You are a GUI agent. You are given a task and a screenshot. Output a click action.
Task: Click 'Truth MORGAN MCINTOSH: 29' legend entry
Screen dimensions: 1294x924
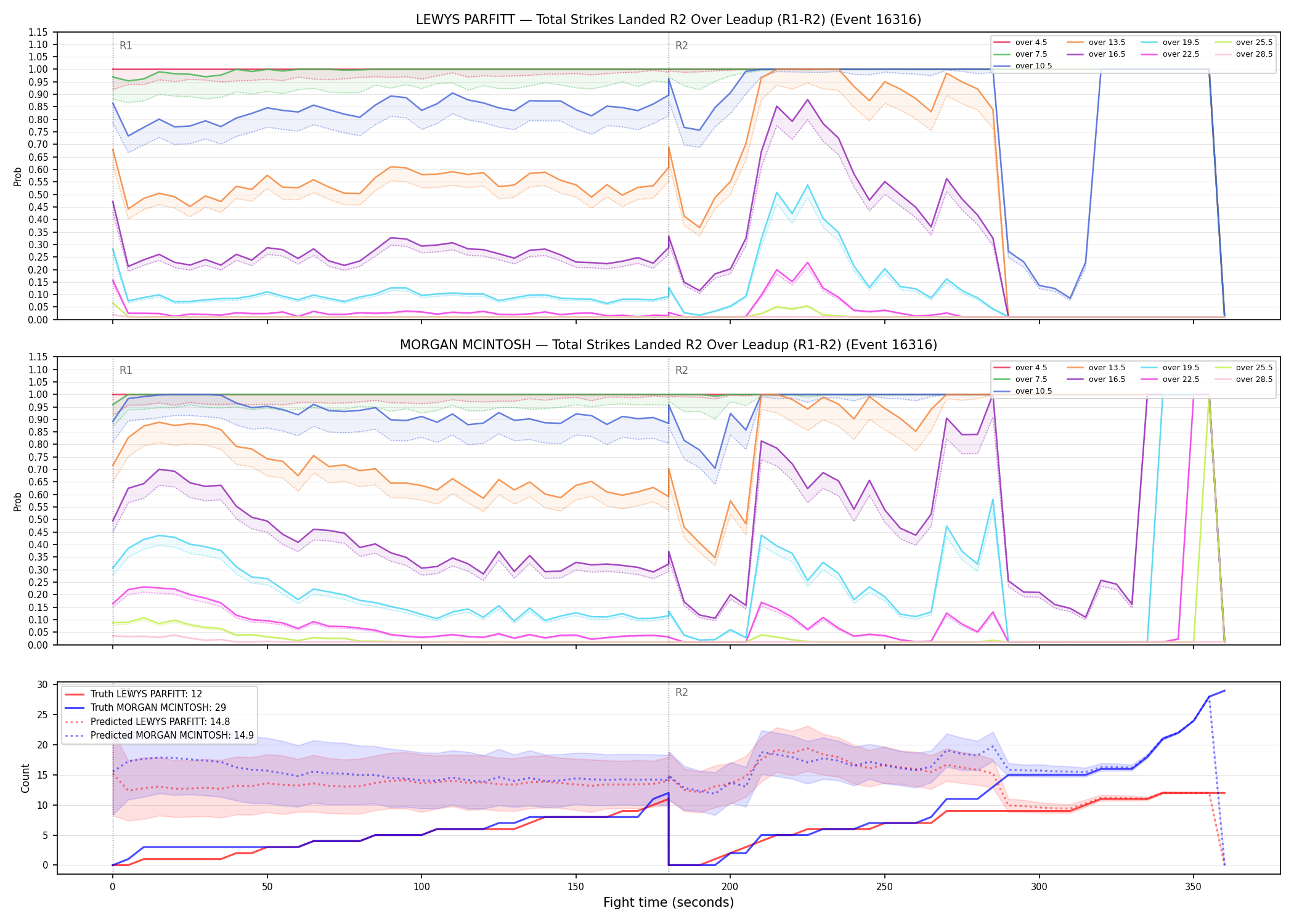(x=145, y=708)
